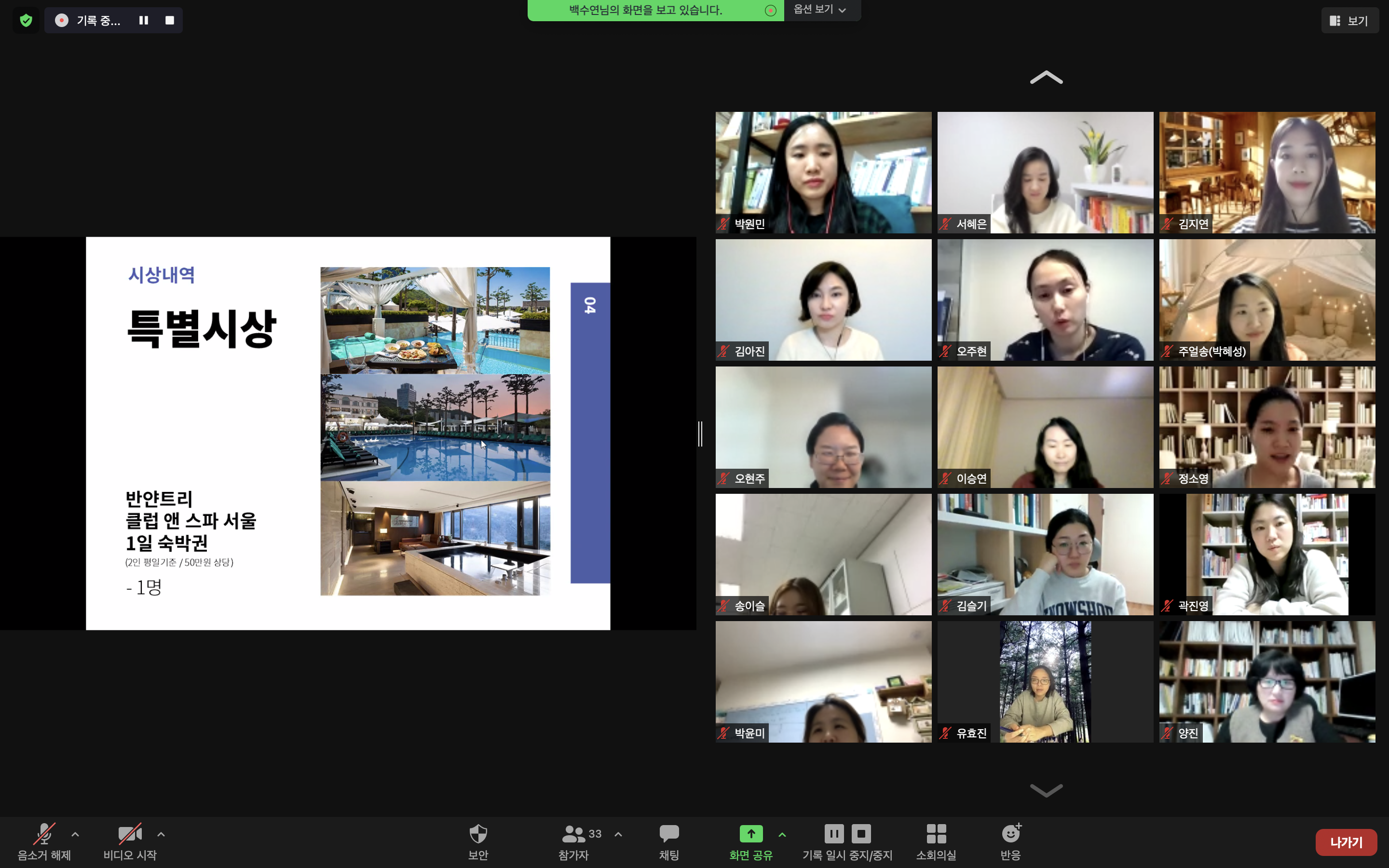Open 소회의실 breakout rooms
Screen dimensions: 1389x868
pyautogui.click(x=936, y=834)
